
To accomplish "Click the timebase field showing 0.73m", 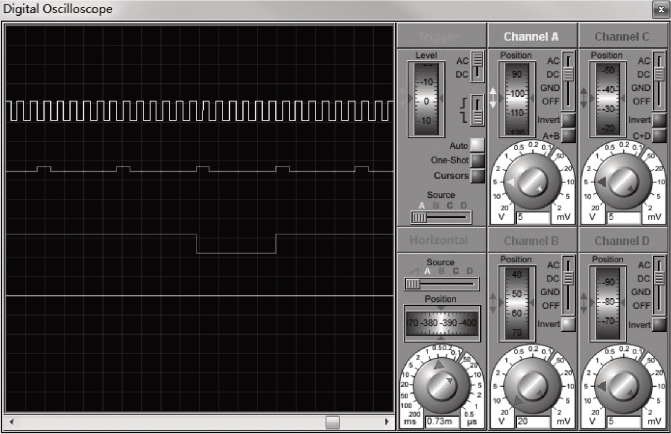I will click(x=442, y=422).
